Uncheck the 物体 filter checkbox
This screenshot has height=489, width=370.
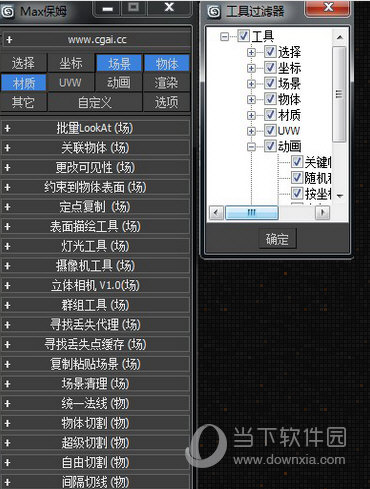click(x=270, y=99)
